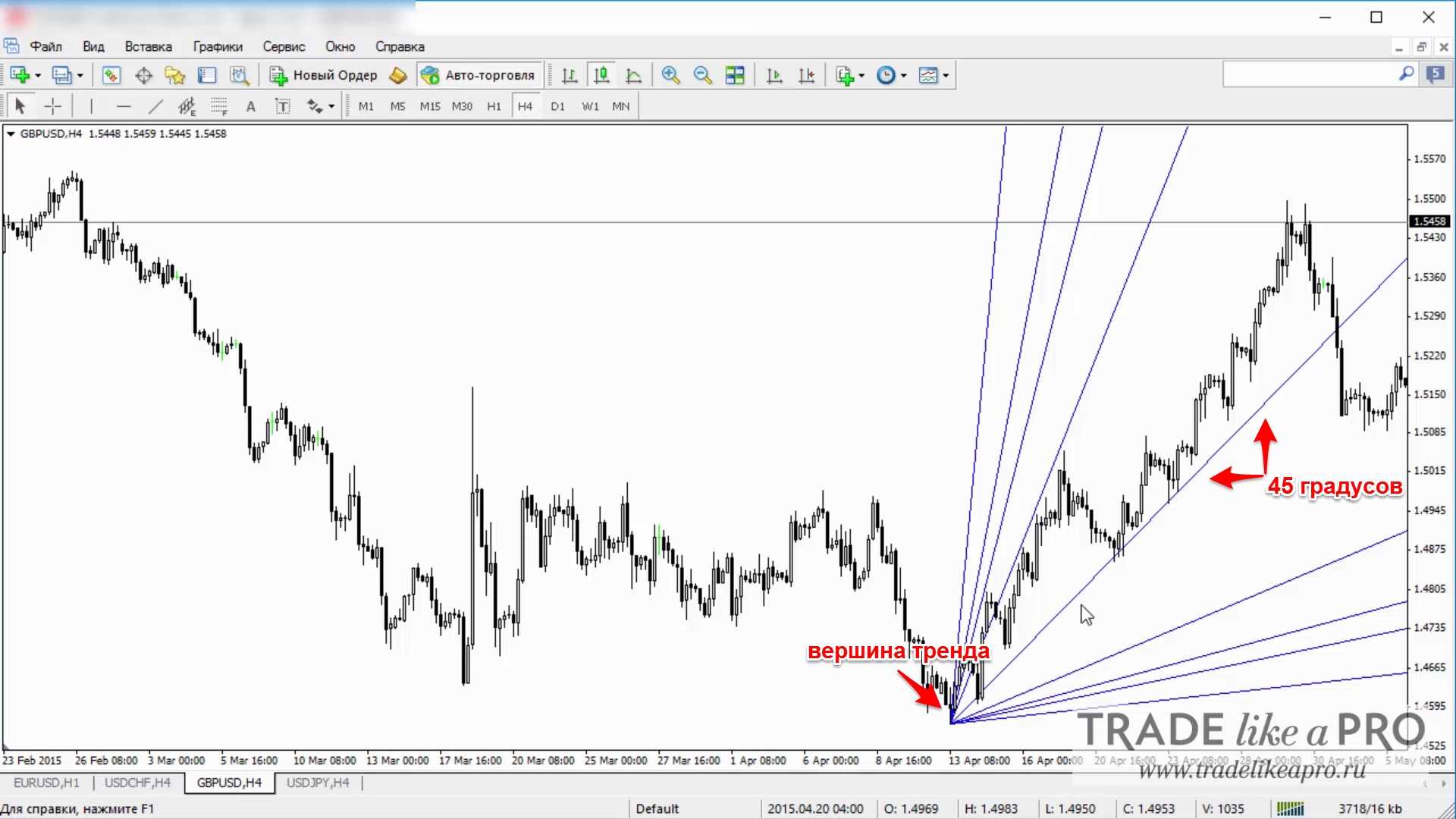Toggle the Auto-trading button
The image size is (1456, 819).
pos(479,75)
